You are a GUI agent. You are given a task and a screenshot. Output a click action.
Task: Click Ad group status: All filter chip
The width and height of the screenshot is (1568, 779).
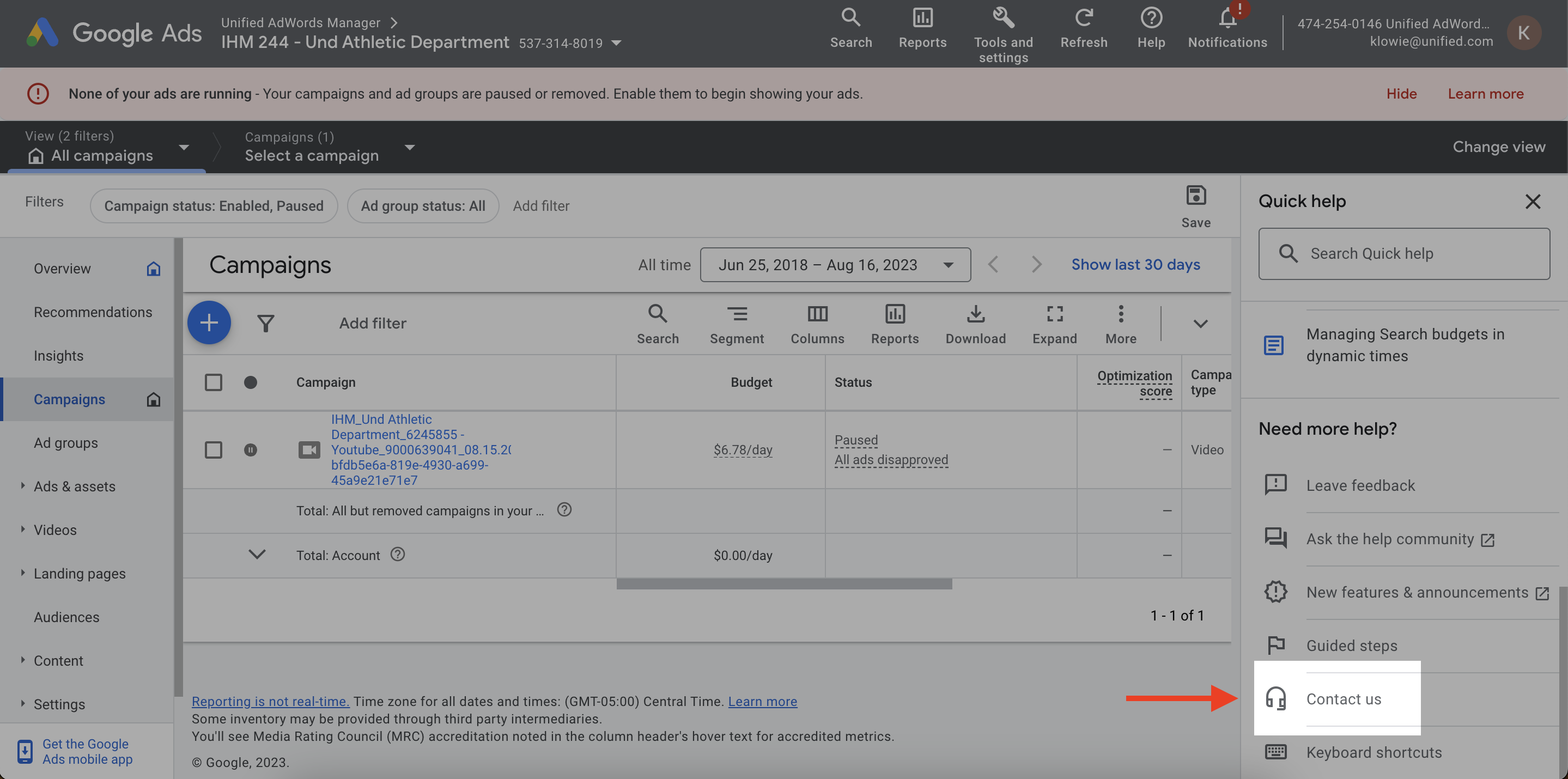(x=423, y=206)
